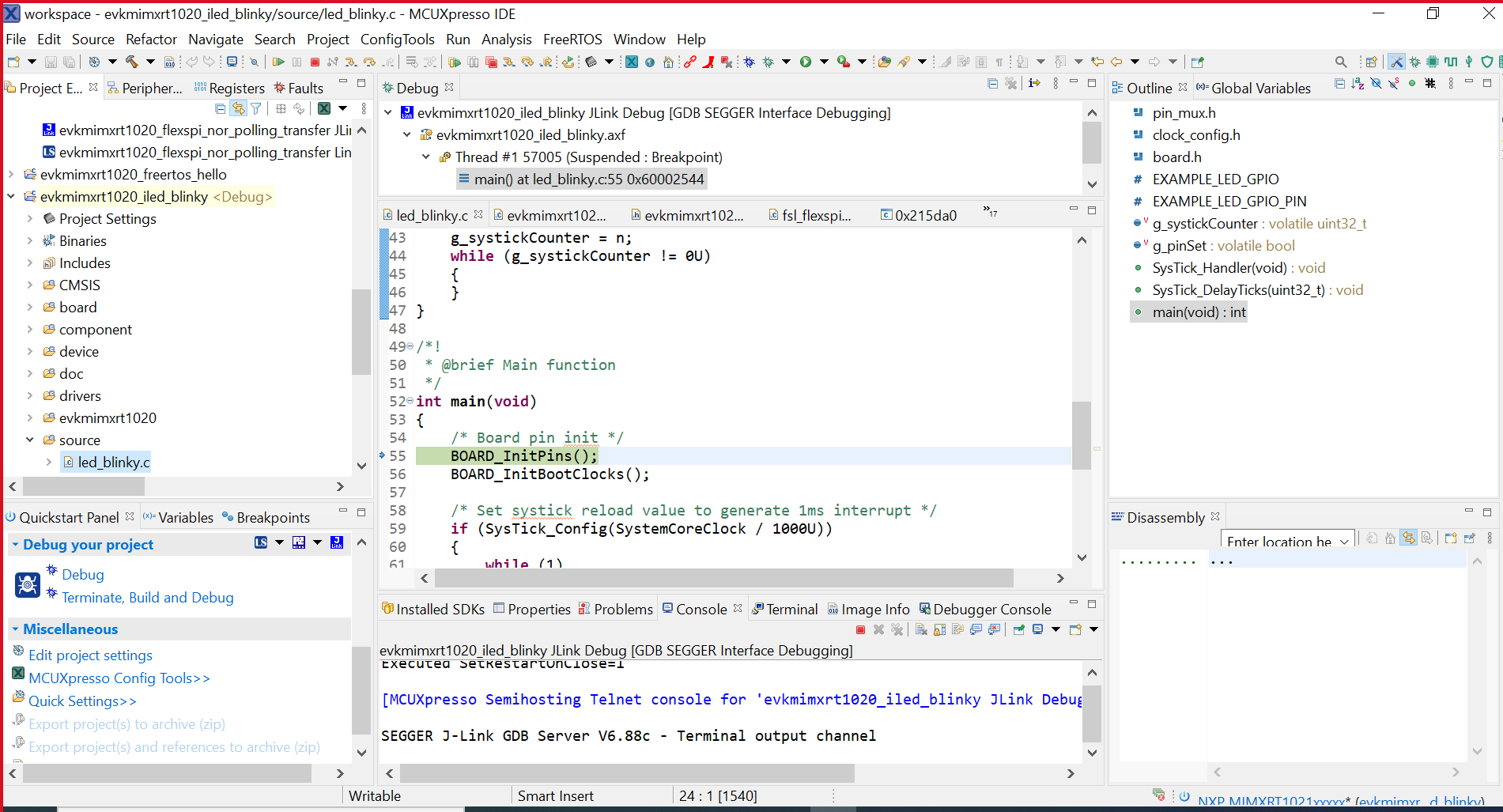
Task: Resume program execution with green play icon
Action: tap(278, 61)
